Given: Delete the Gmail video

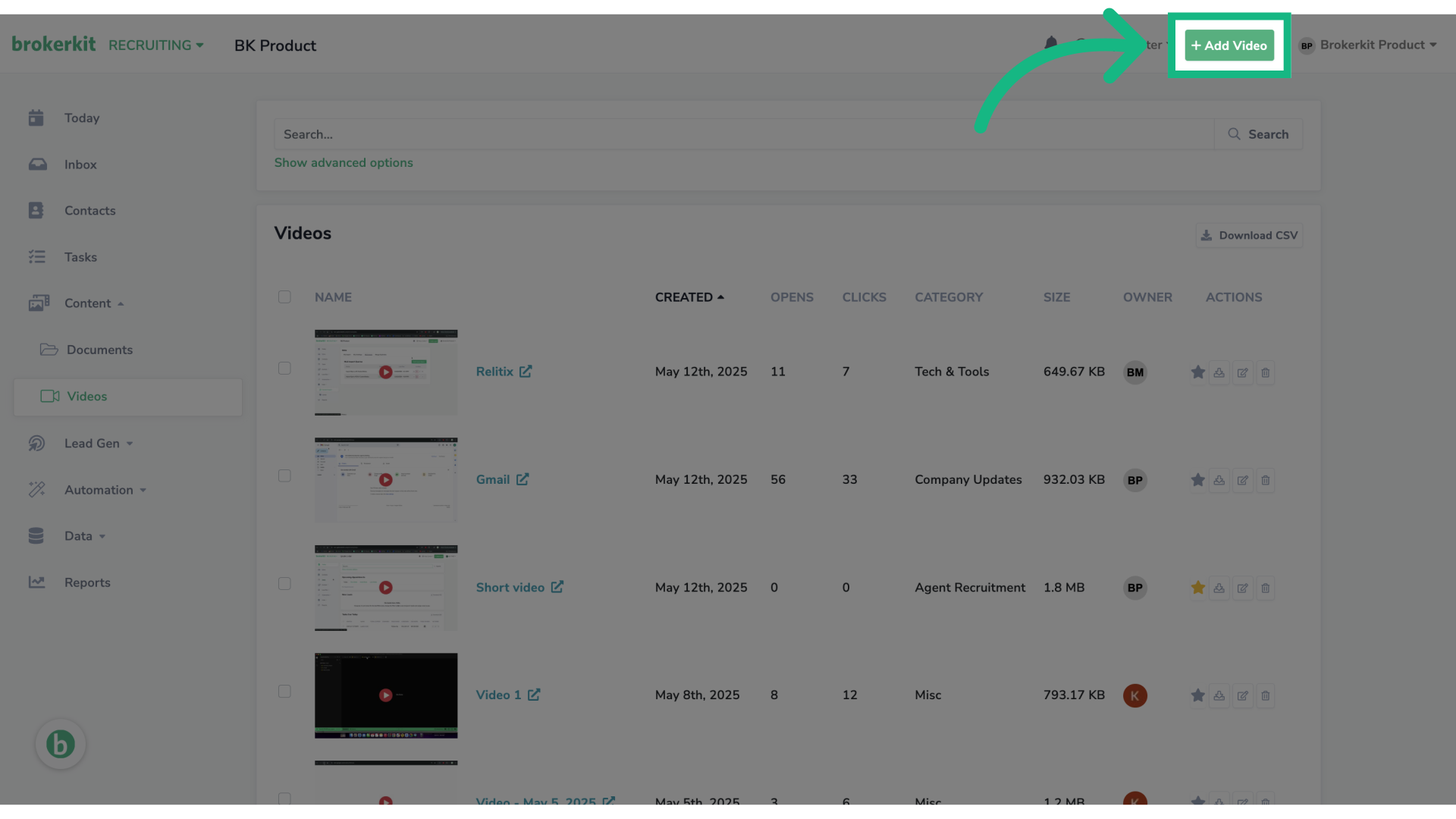Looking at the screenshot, I should click(x=1265, y=480).
